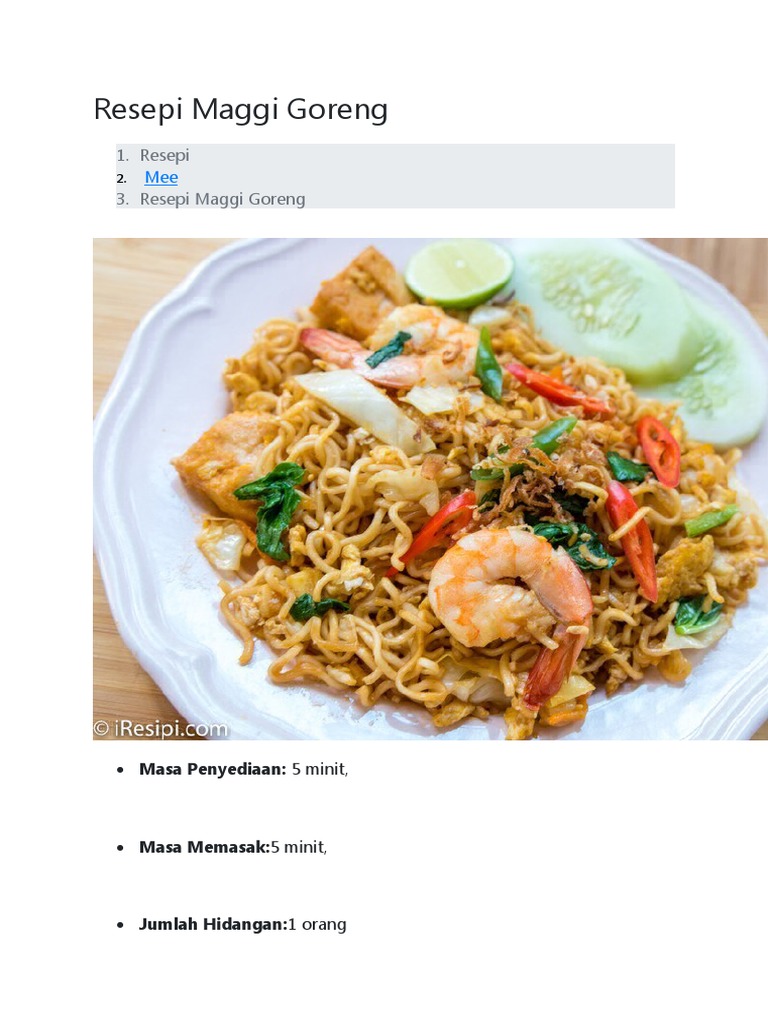Image resolution: width=768 pixels, height=1024 pixels.
Task: Click the "Masa Penyediaan:" bold label
Action: click(213, 769)
